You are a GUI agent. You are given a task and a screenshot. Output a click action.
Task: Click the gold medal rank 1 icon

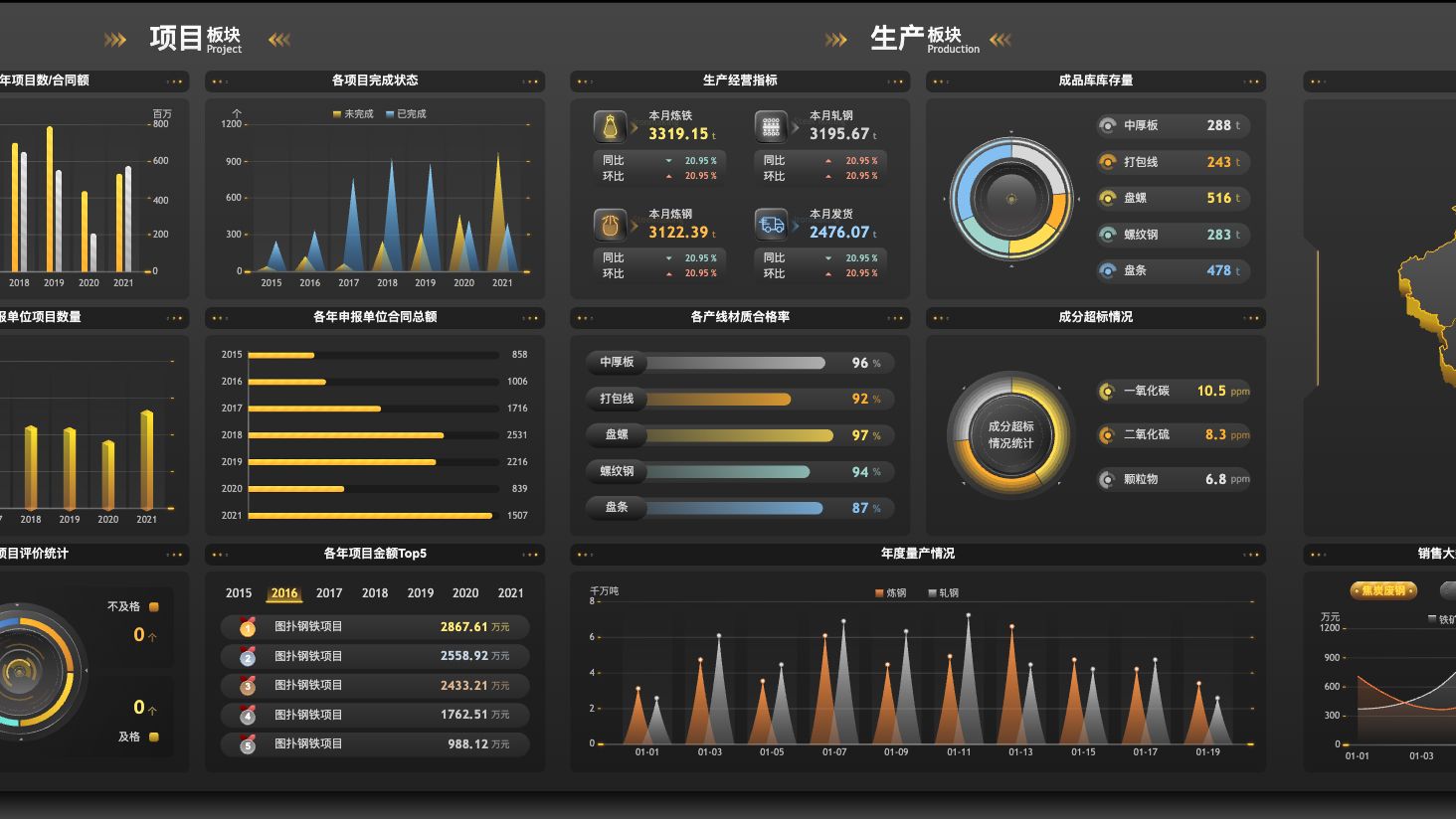point(248,627)
